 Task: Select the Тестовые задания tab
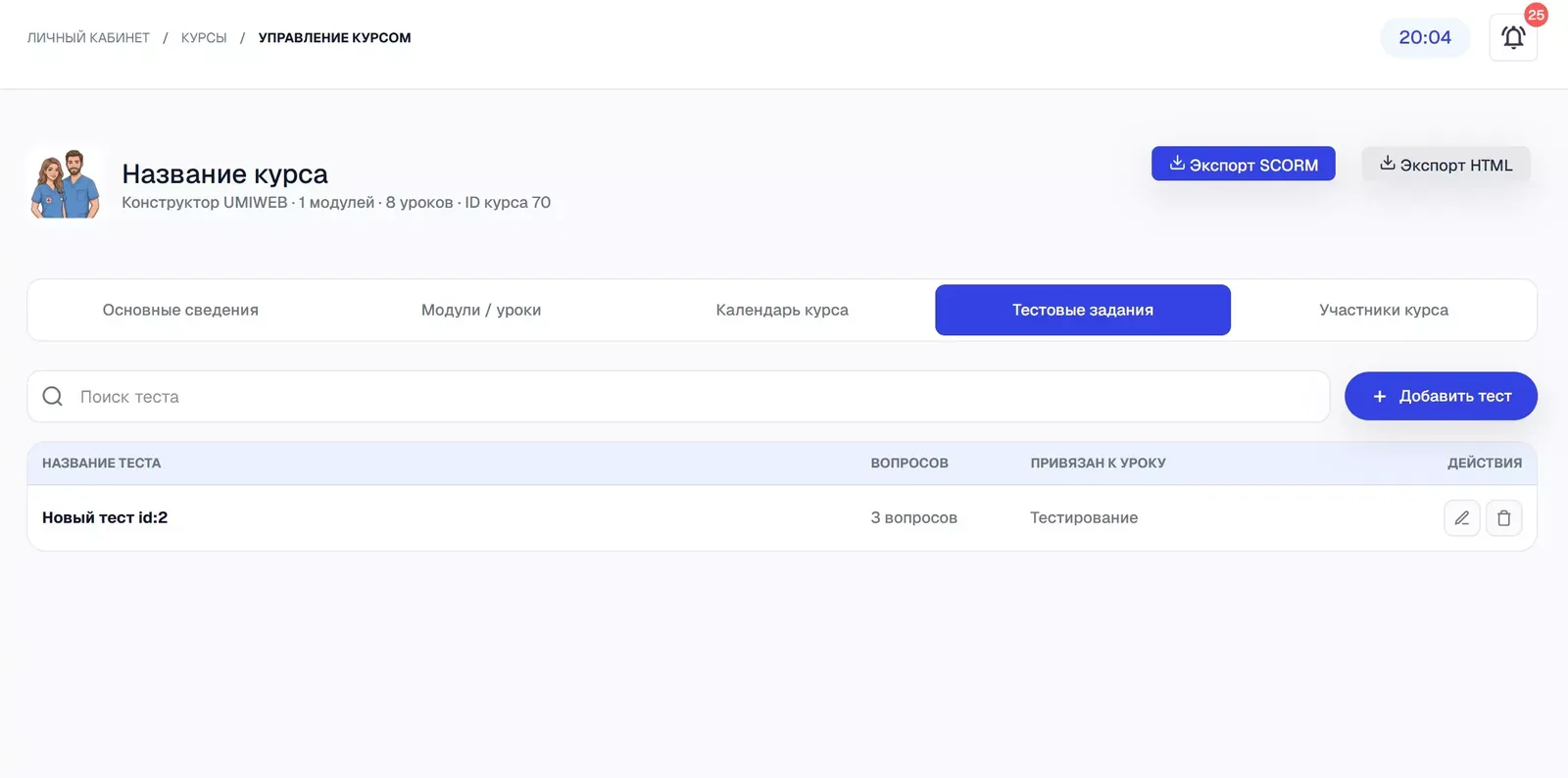(1083, 310)
